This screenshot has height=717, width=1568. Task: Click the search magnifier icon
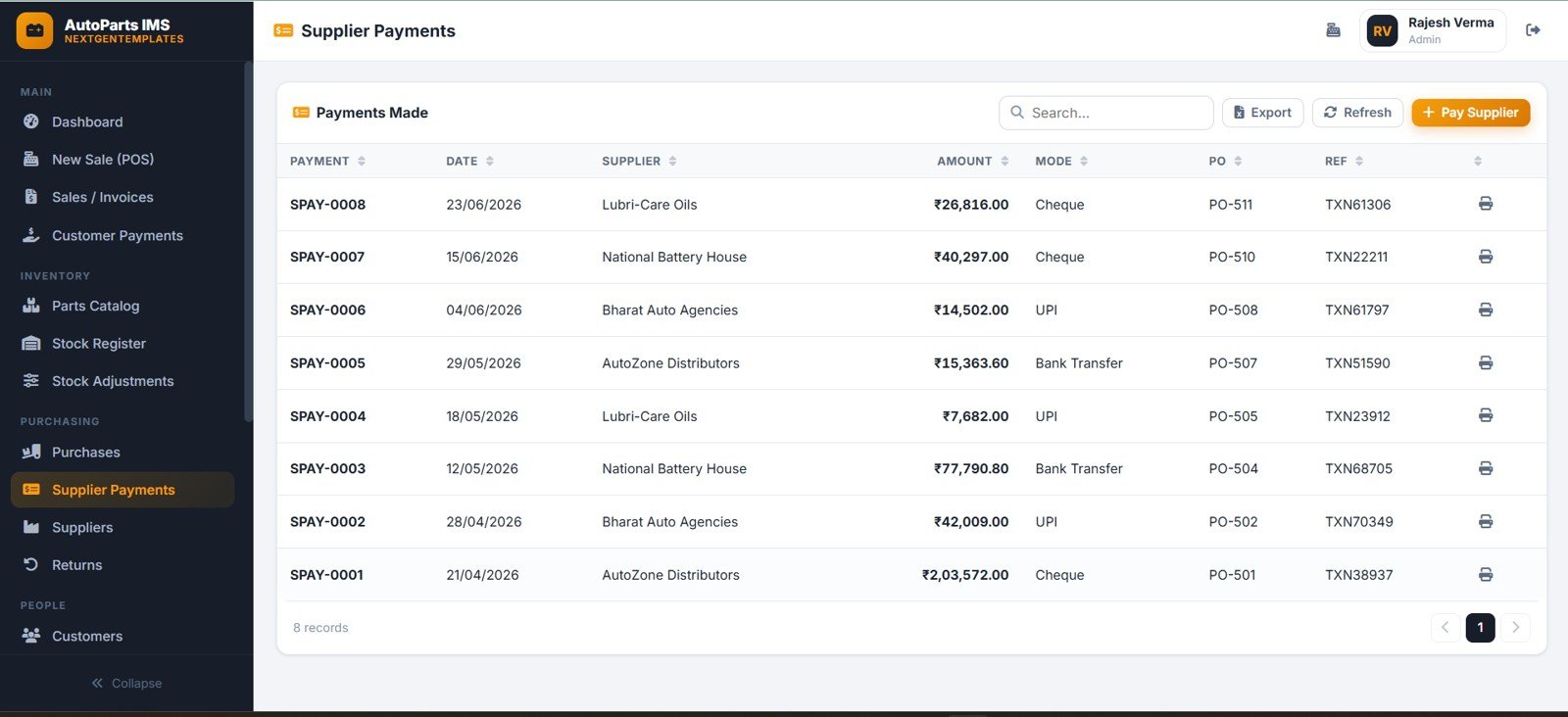1017,113
